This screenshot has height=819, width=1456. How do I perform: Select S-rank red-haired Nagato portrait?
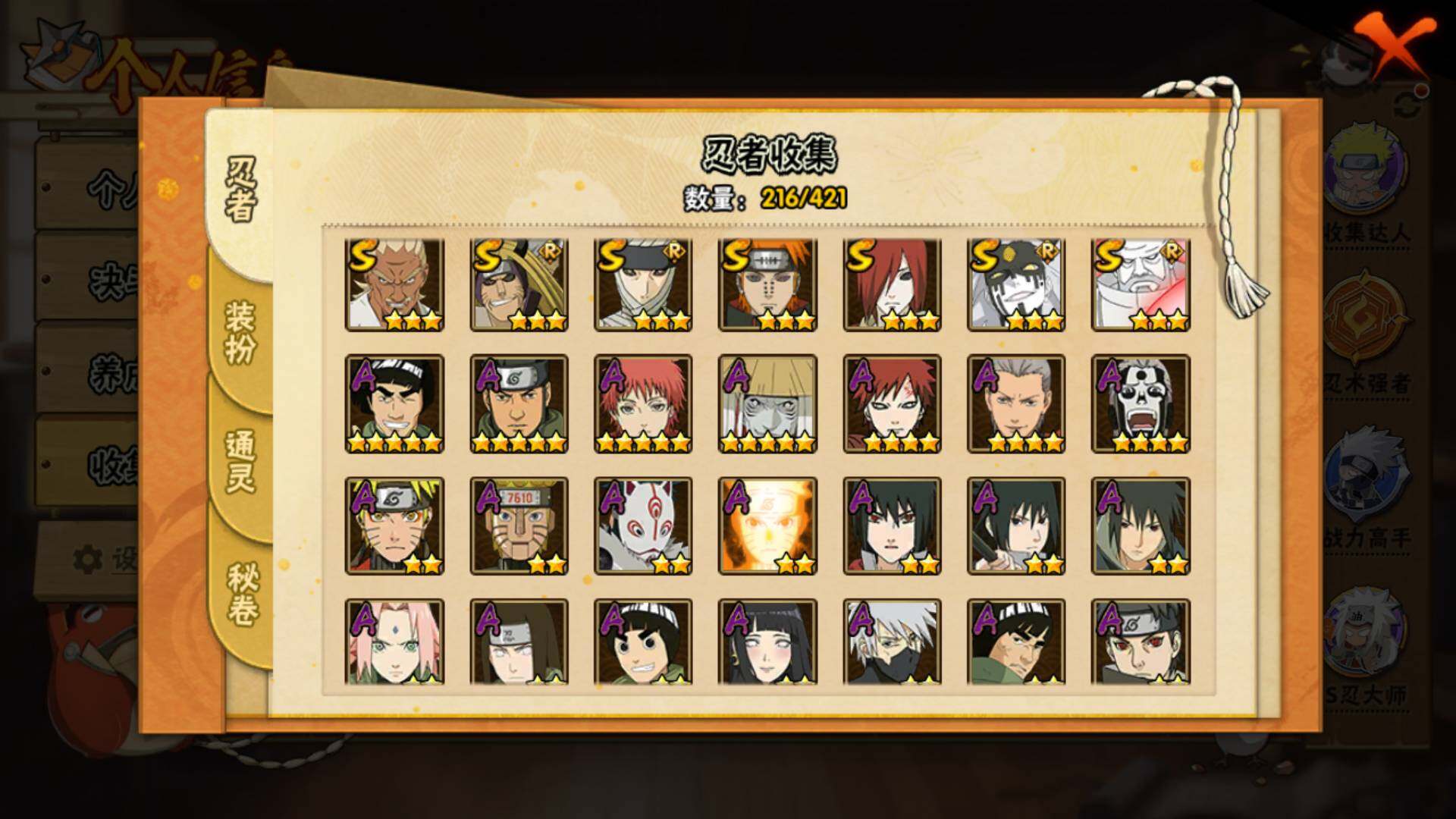point(892,284)
